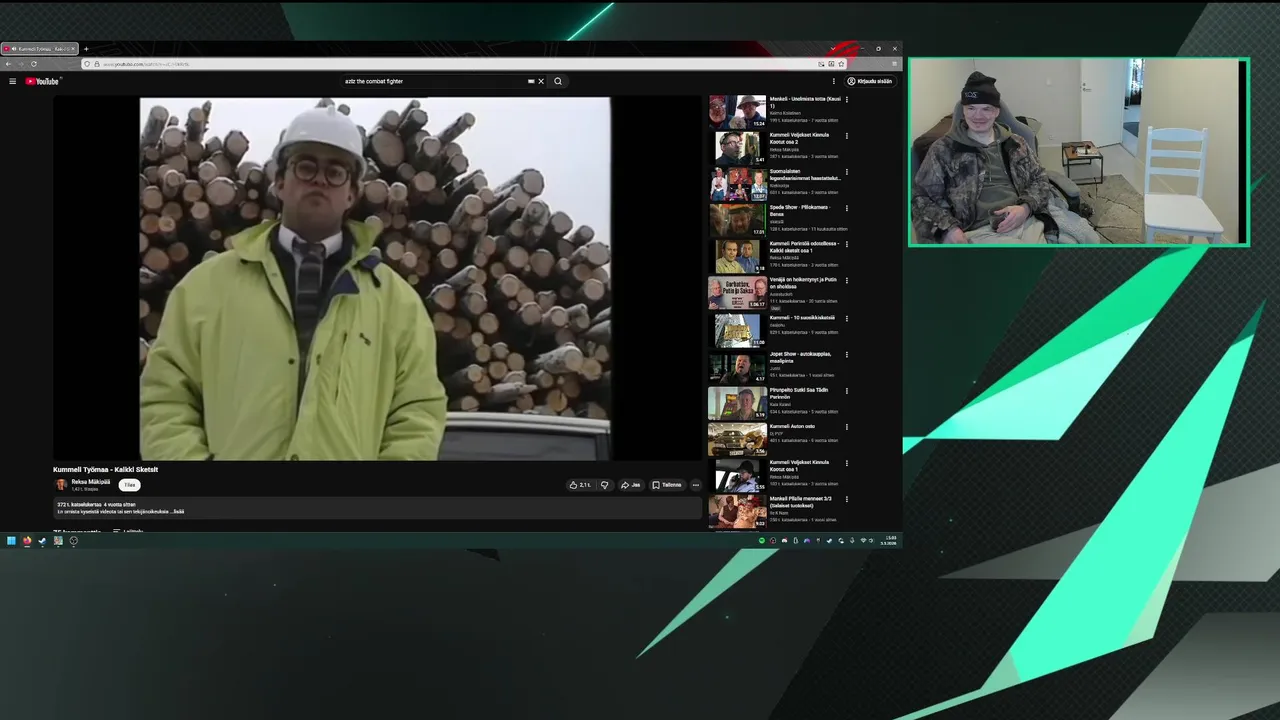Image resolution: width=1280 pixels, height=720 pixels.
Task: Expand the description with ...lisää
Action: pyautogui.click(x=178, y=511)
